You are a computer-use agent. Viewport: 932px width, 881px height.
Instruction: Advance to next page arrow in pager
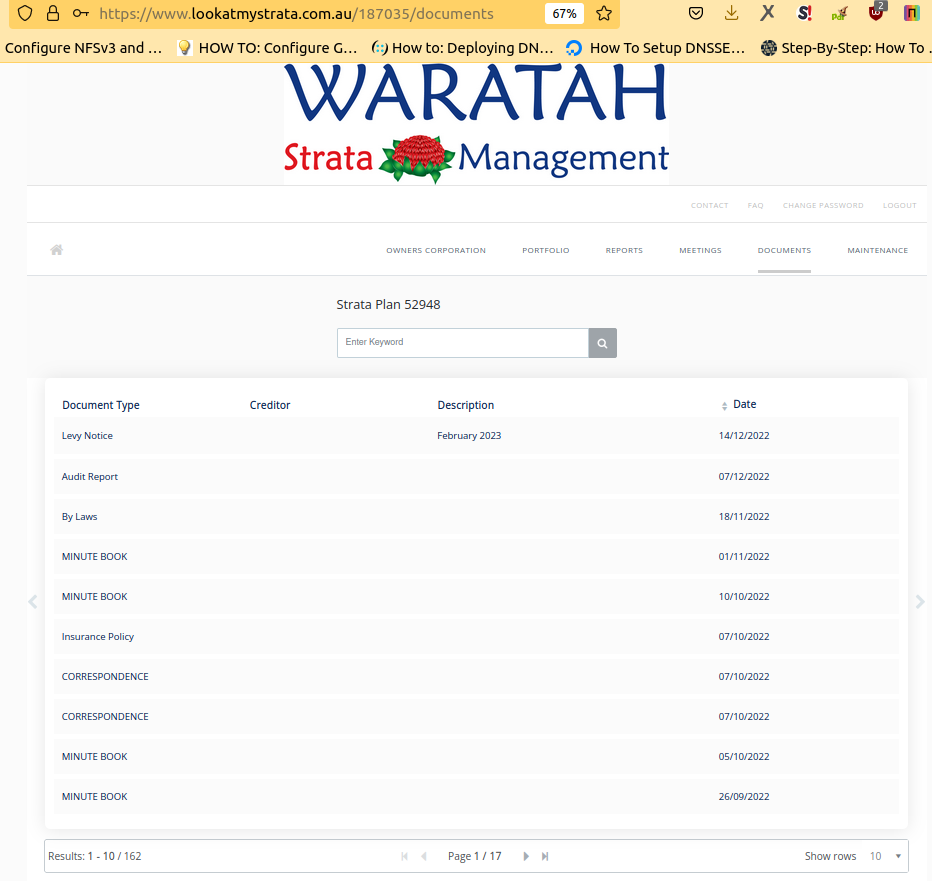(x=527, y=857)
